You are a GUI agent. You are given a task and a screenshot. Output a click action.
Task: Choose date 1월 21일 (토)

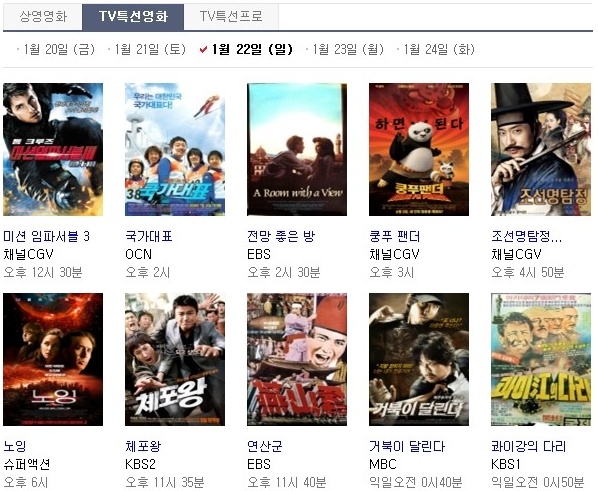(150, 49)
